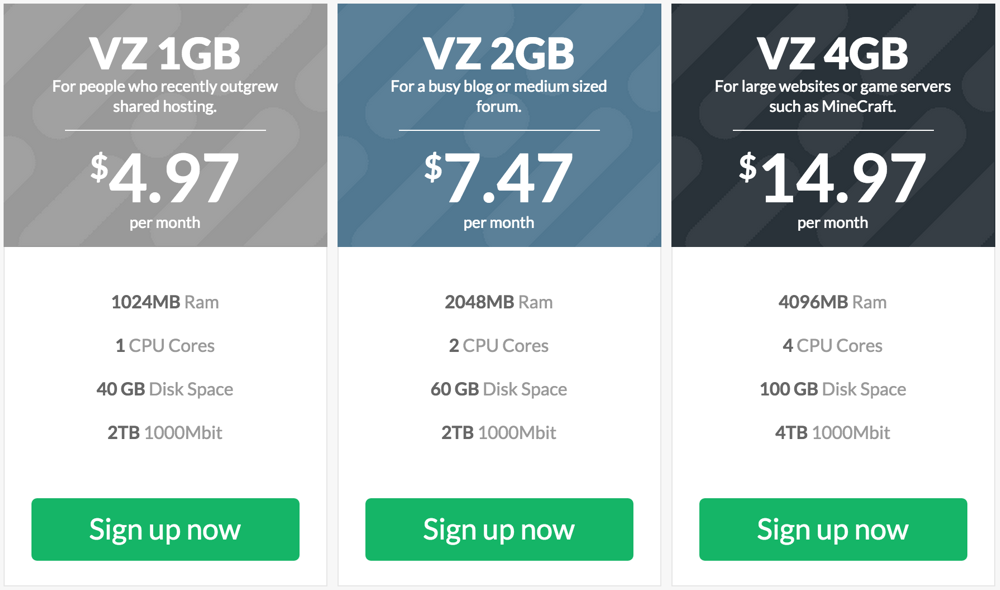Image resolution: width=1000 pixels, height=590 pixels.
Task: Click the 1024MB Ram spec line
Action: pos(165,302)
